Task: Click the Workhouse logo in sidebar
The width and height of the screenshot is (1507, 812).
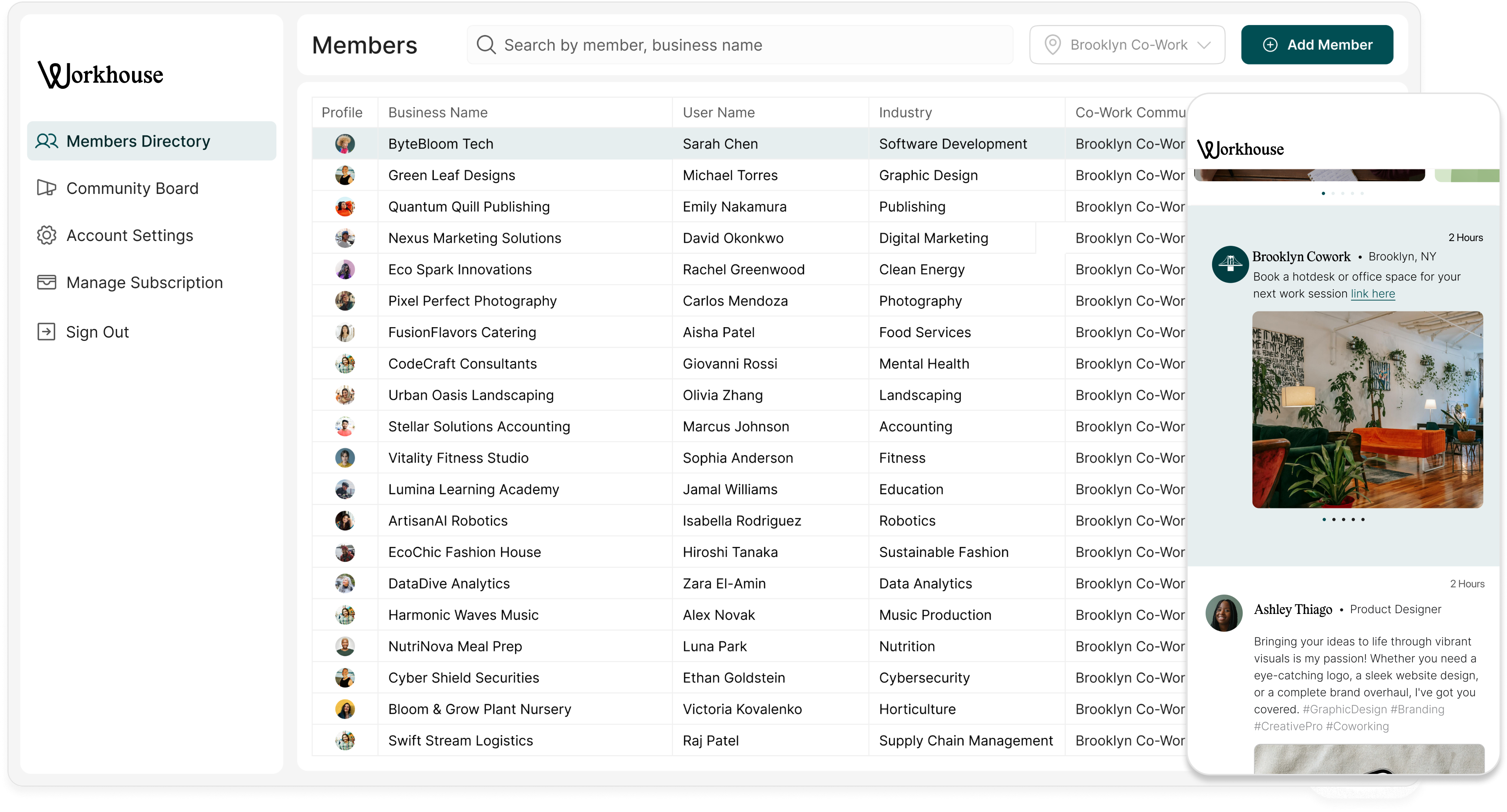Action: coord(101,75)
